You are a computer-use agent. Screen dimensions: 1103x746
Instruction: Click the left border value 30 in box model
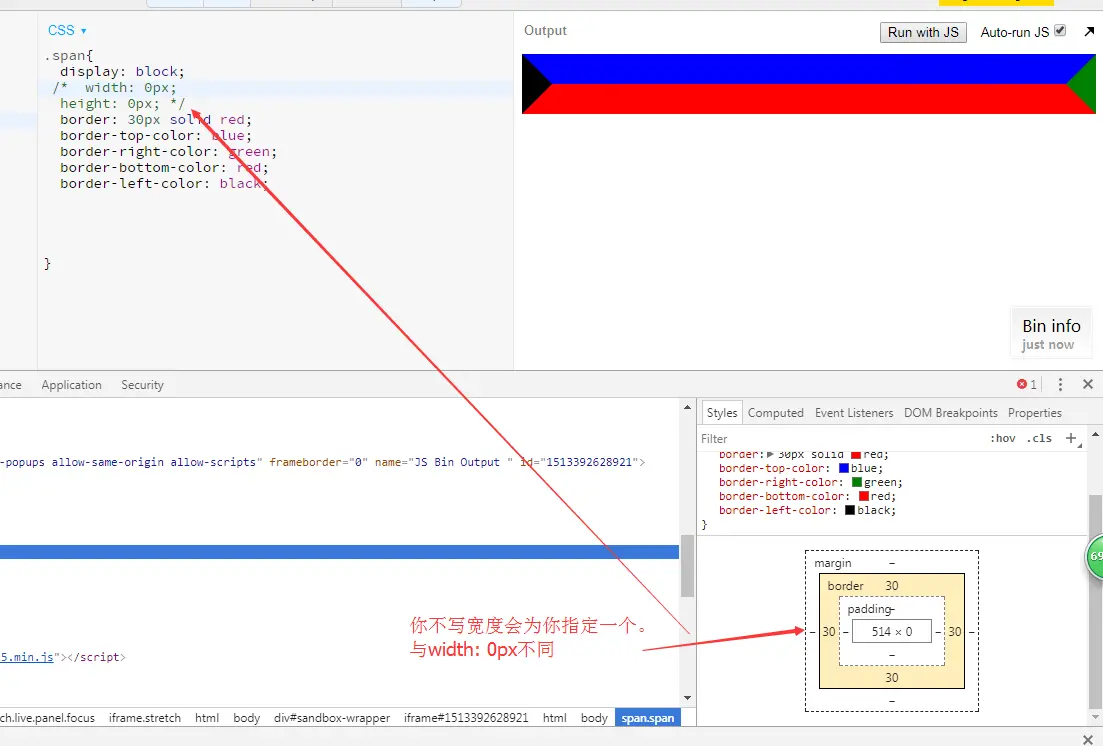click(x=829, y=631)
